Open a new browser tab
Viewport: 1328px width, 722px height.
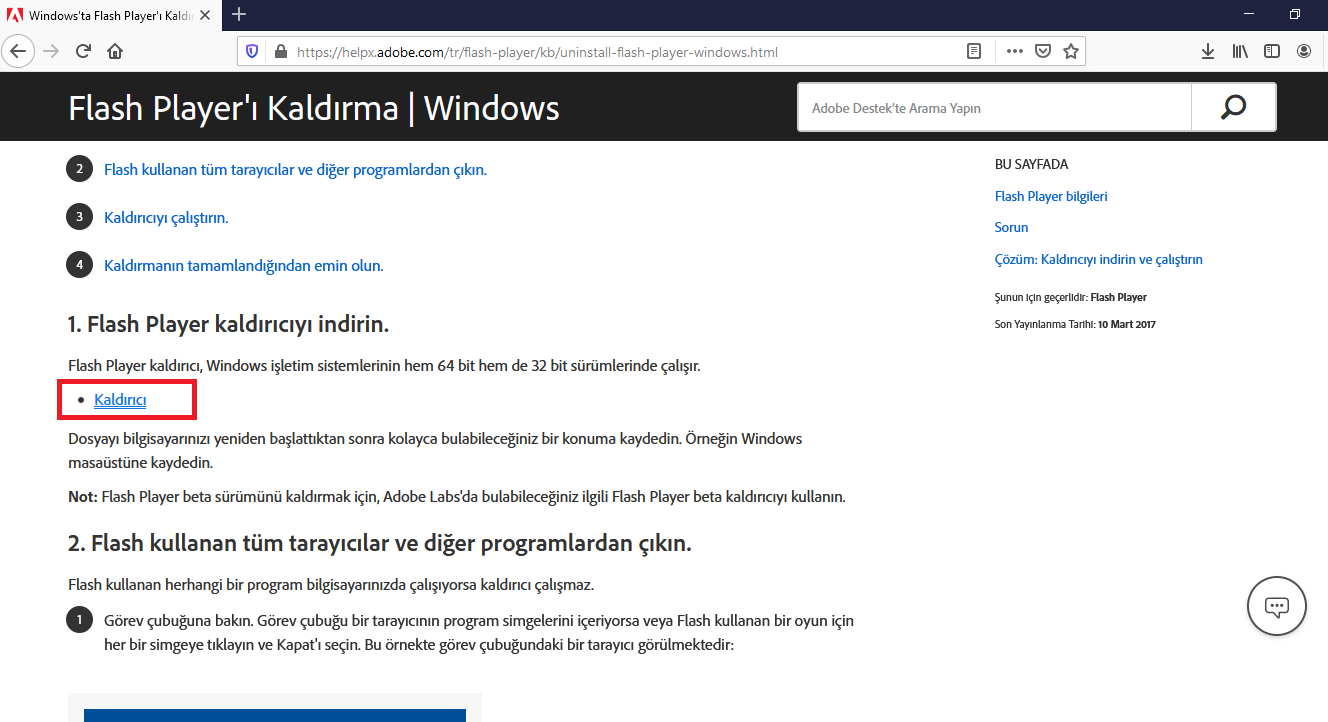coord(239,15)
